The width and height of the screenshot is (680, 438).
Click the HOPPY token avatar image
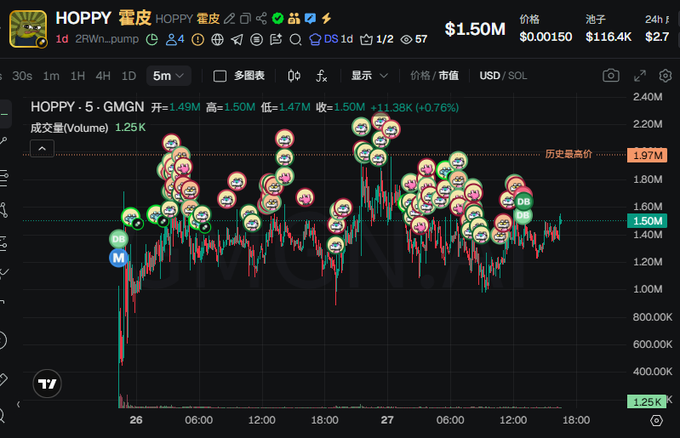pos(28,29)
